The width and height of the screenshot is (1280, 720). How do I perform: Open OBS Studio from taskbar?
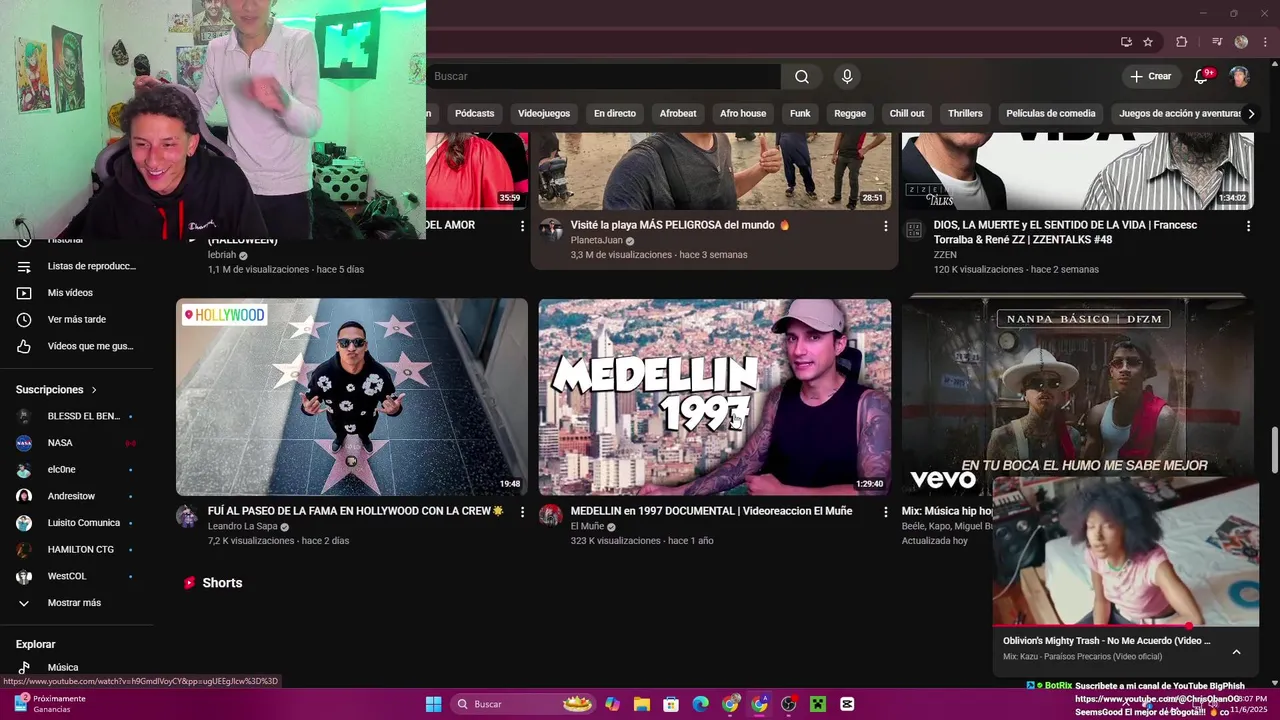coord(789,704)
